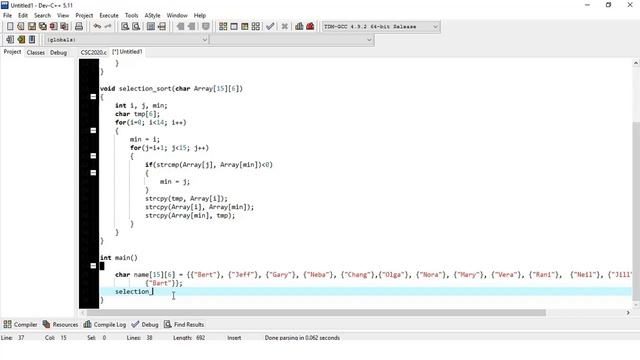The image size is (640, 360).
Task: Click the Rebuild All icon
Action: click(x=256, y=27)
